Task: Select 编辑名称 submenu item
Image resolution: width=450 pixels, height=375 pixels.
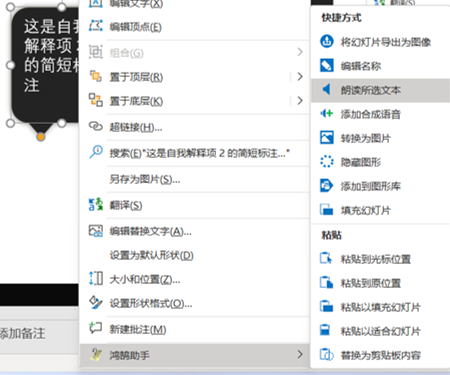Action: click(380, 66)
